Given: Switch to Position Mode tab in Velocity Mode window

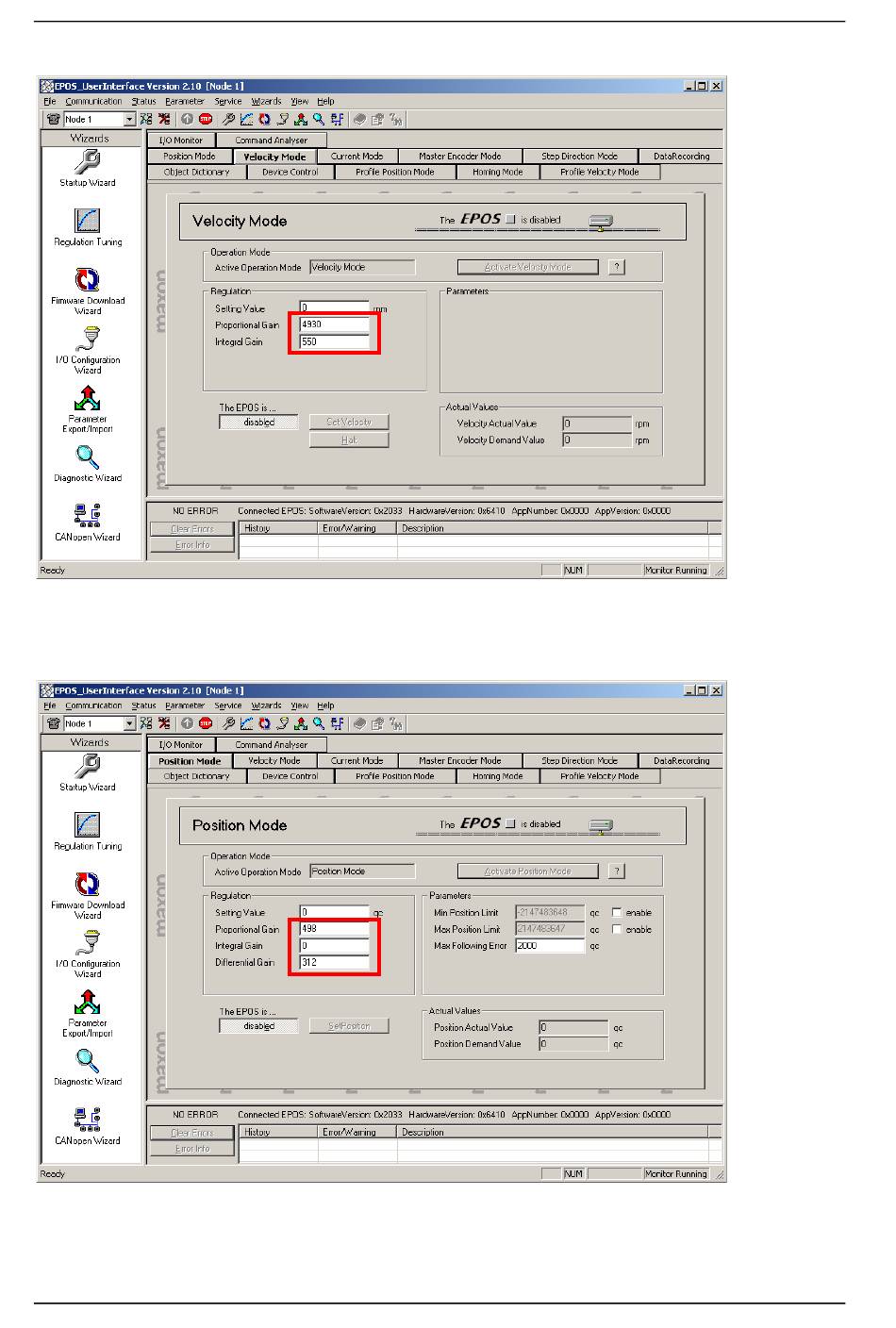Looking at the screenshot, I should 189,157.
